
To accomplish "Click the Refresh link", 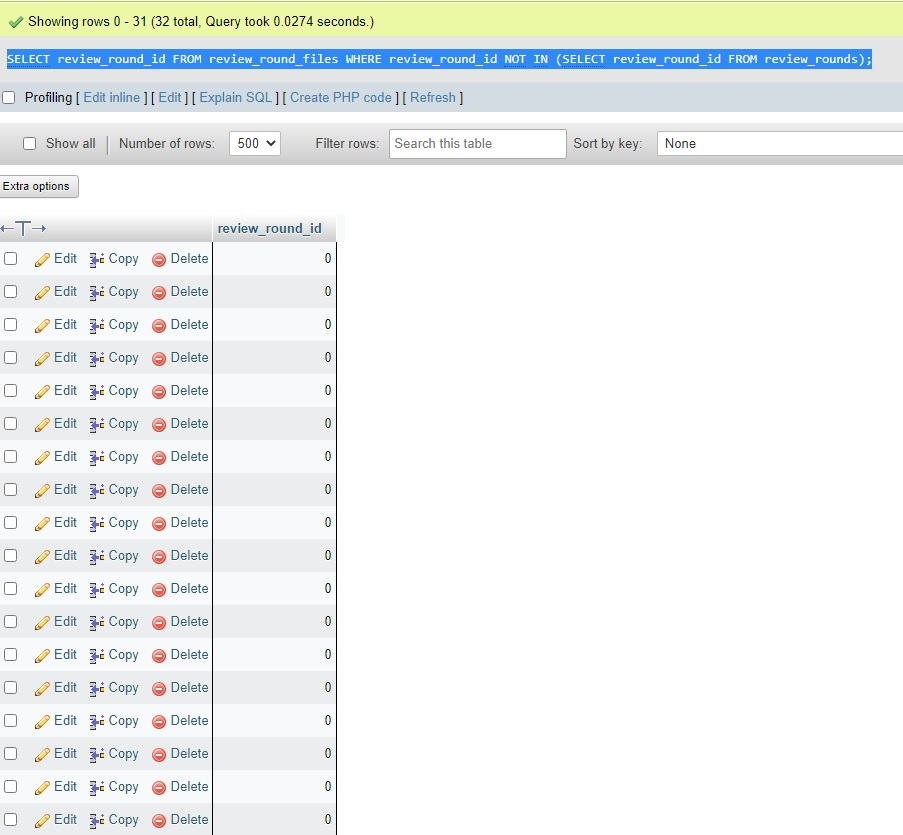I will pos(432,97).
